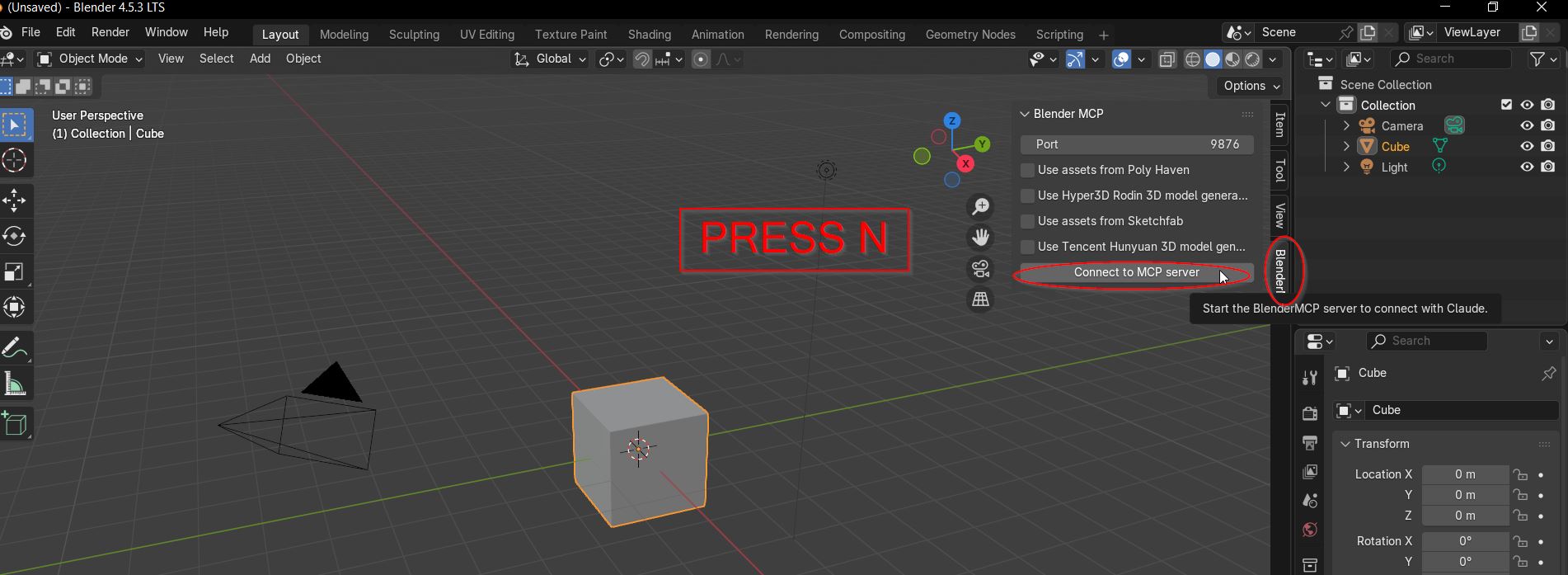The height and width of the screenshot is (575, 1568).
Task: Toggle snapping magnet
Action: coord(642,59)
